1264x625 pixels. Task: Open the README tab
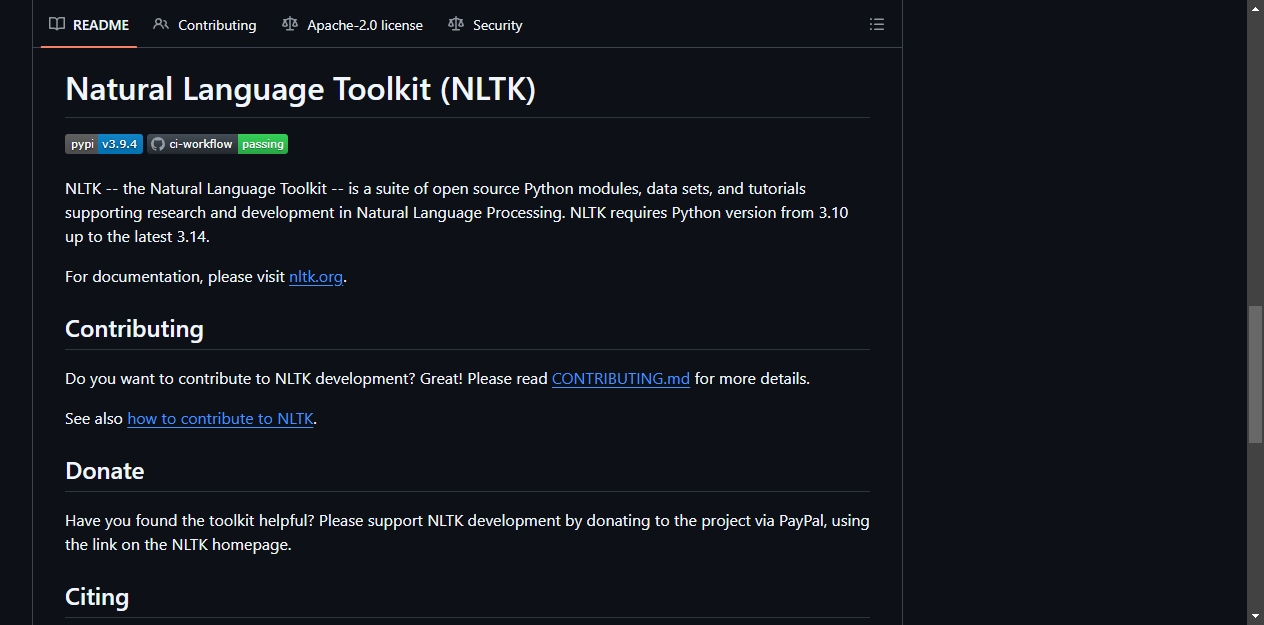pyautogui.click(x=89, y=25)
